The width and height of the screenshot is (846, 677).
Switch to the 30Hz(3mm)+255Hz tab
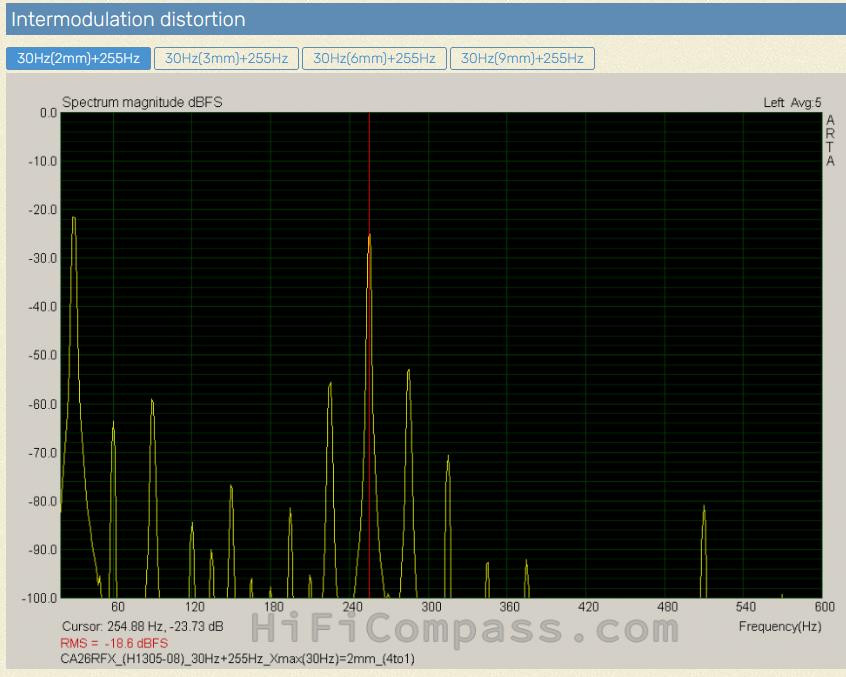coord(226,58)
